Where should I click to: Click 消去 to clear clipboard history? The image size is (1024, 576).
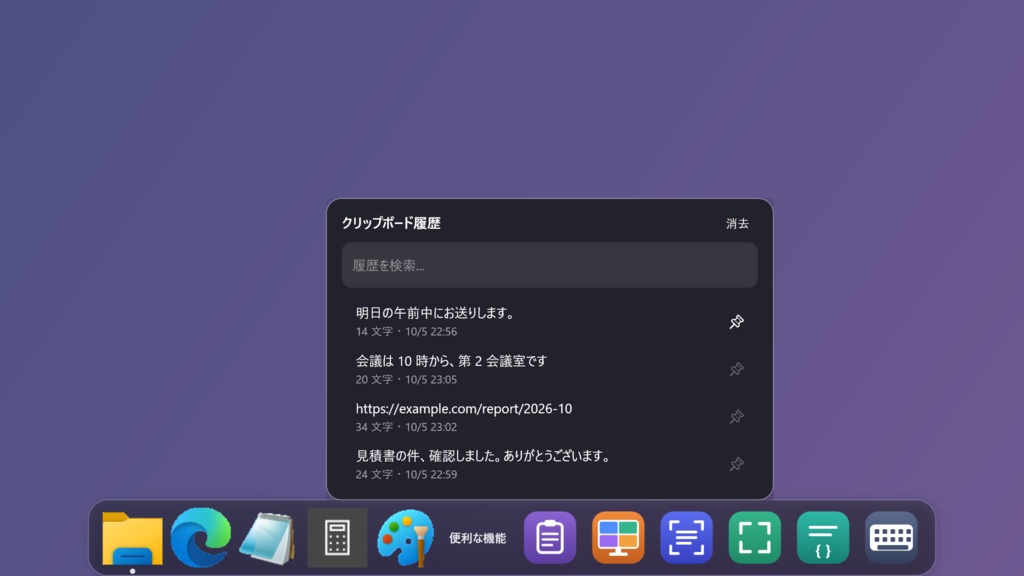737,223
